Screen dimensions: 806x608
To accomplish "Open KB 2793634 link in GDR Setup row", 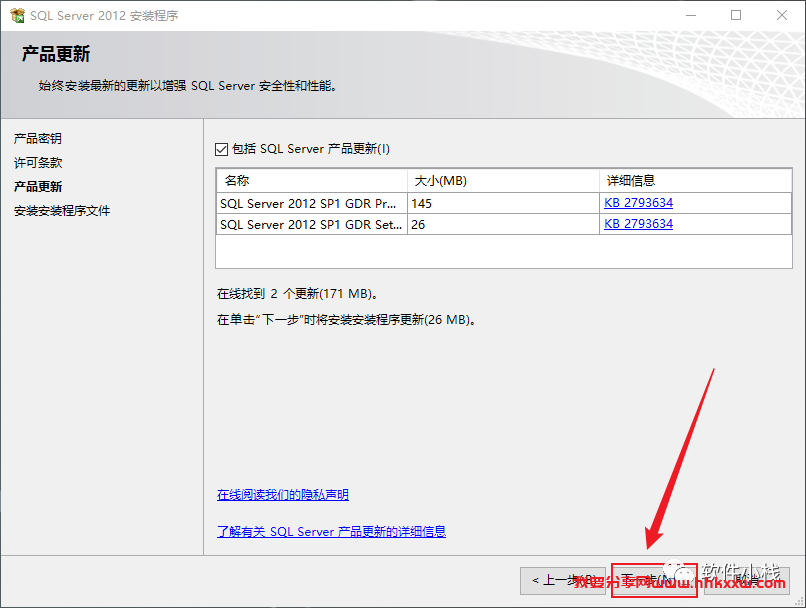I will click(638, 224).
